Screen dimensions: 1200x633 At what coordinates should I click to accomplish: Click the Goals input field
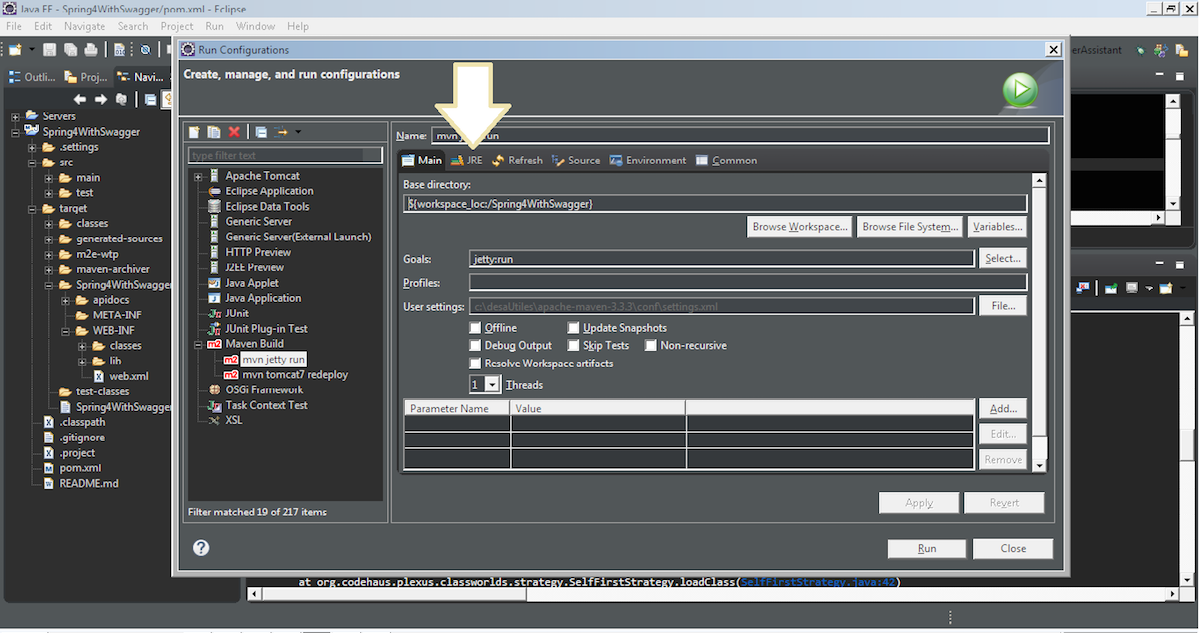pos(721,258)
